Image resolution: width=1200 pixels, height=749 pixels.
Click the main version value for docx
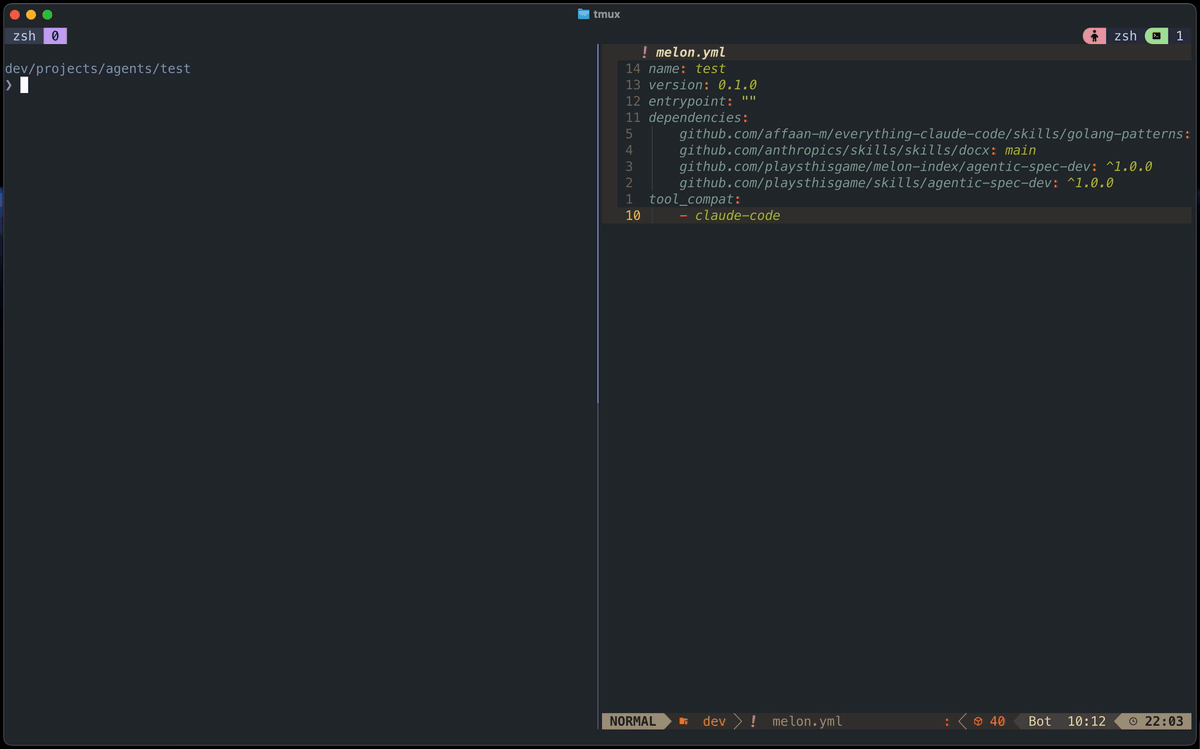(x=1020, y=150)
